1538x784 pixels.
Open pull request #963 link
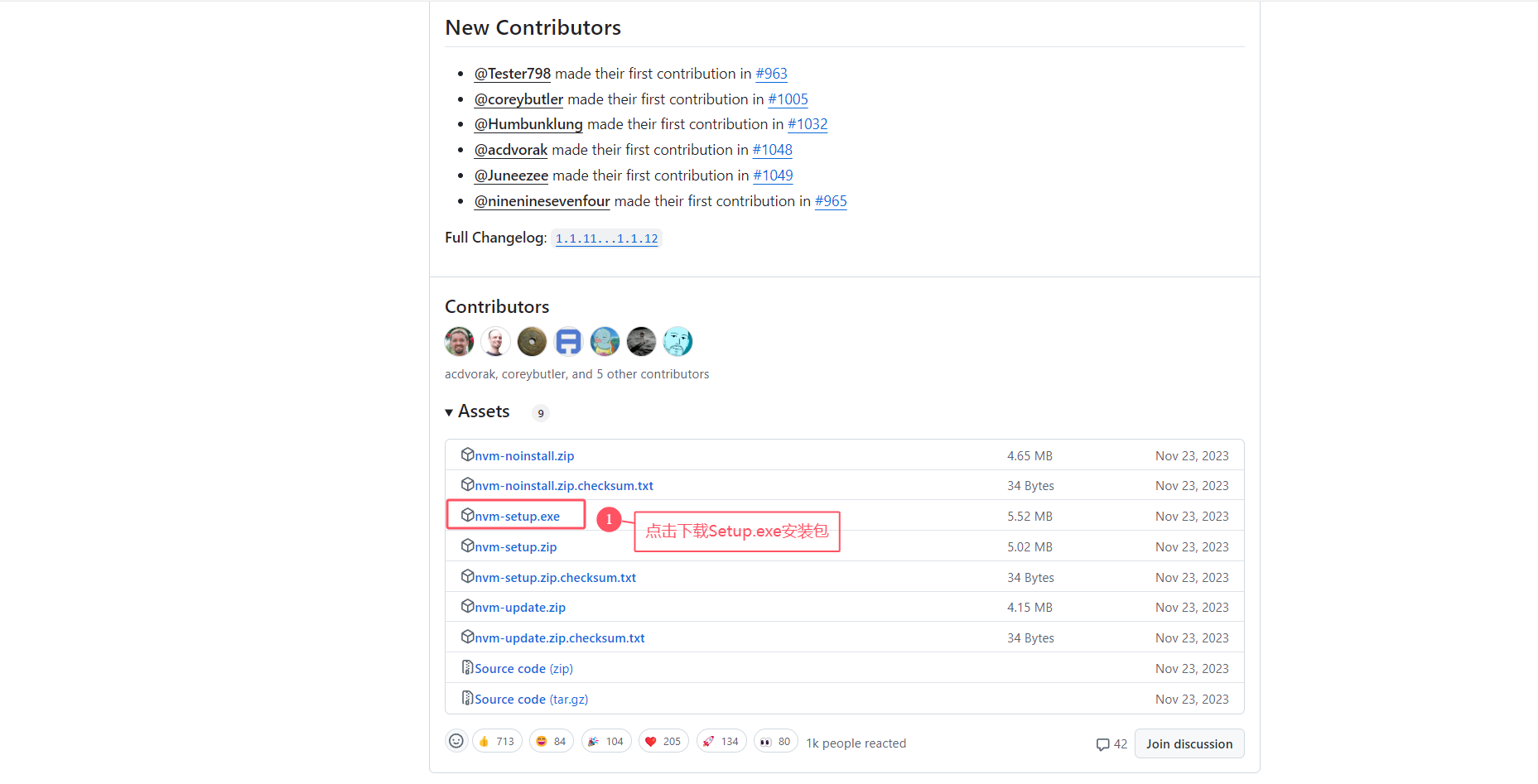click(x=771, y=74)
